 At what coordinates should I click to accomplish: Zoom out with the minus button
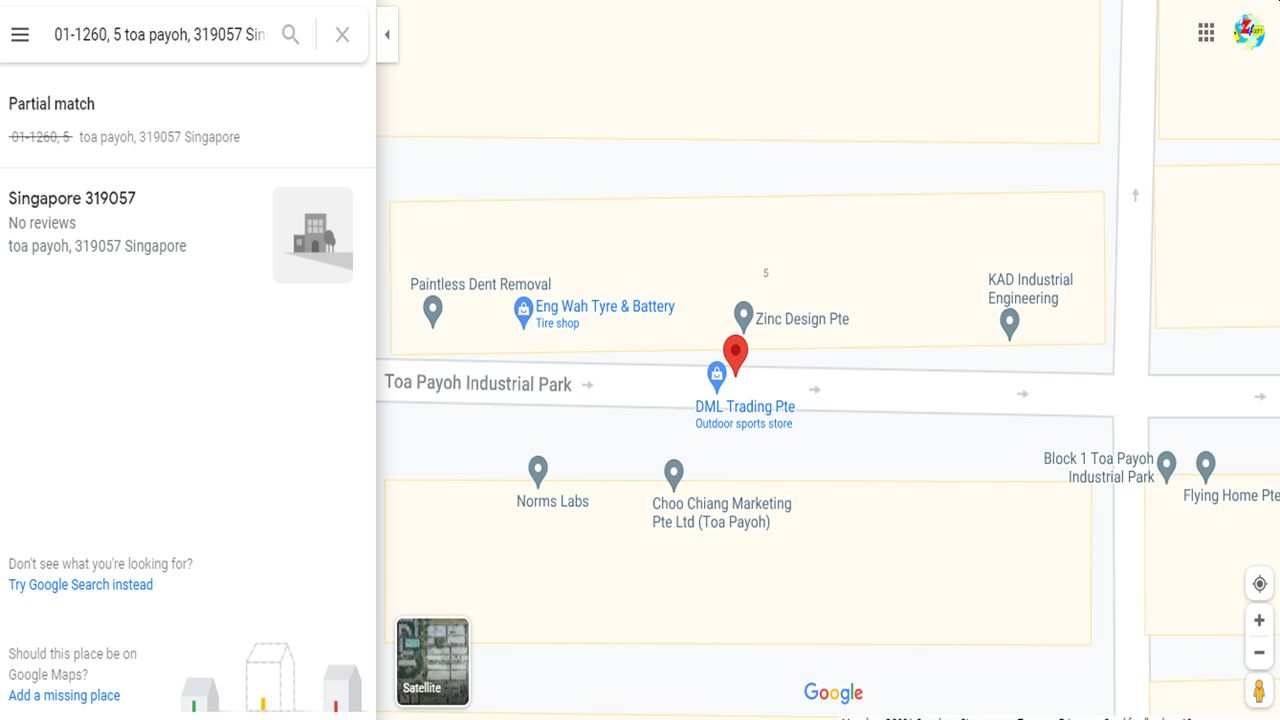[1259, 653]
